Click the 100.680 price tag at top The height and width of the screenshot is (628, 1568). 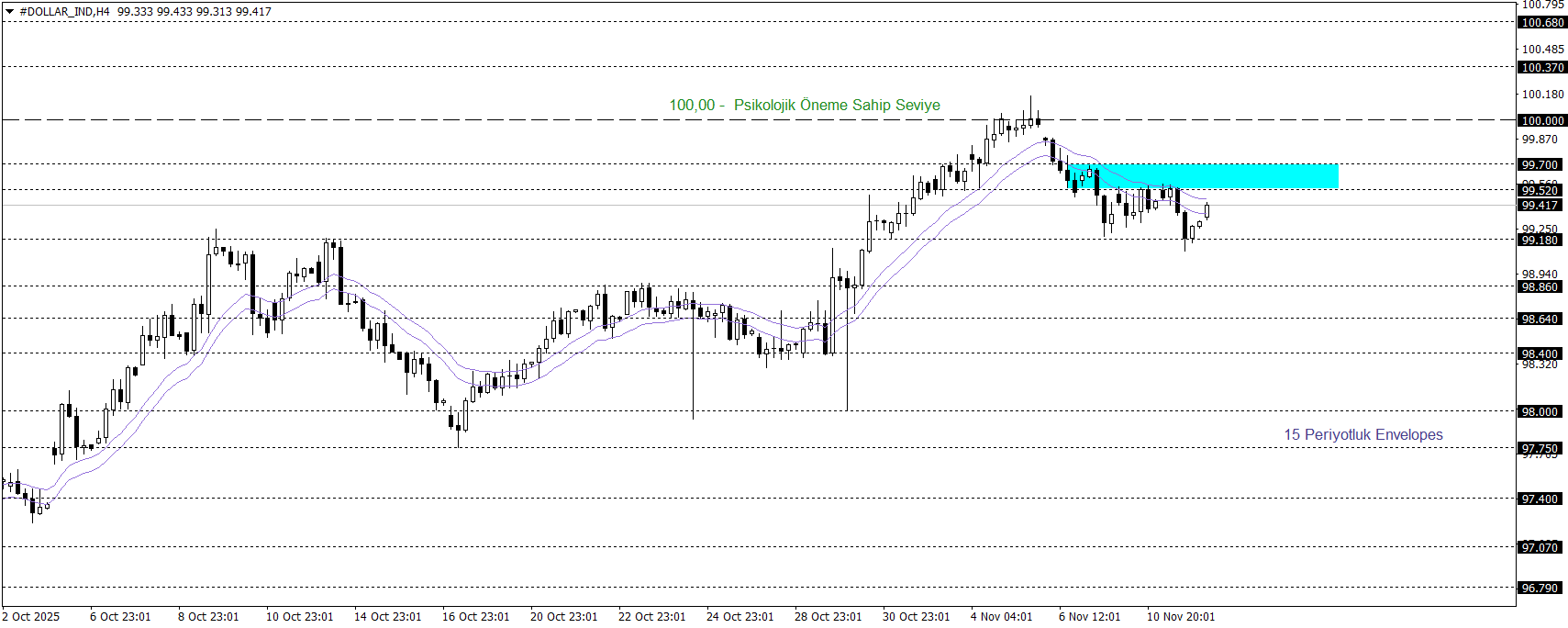pos(1542,22)
